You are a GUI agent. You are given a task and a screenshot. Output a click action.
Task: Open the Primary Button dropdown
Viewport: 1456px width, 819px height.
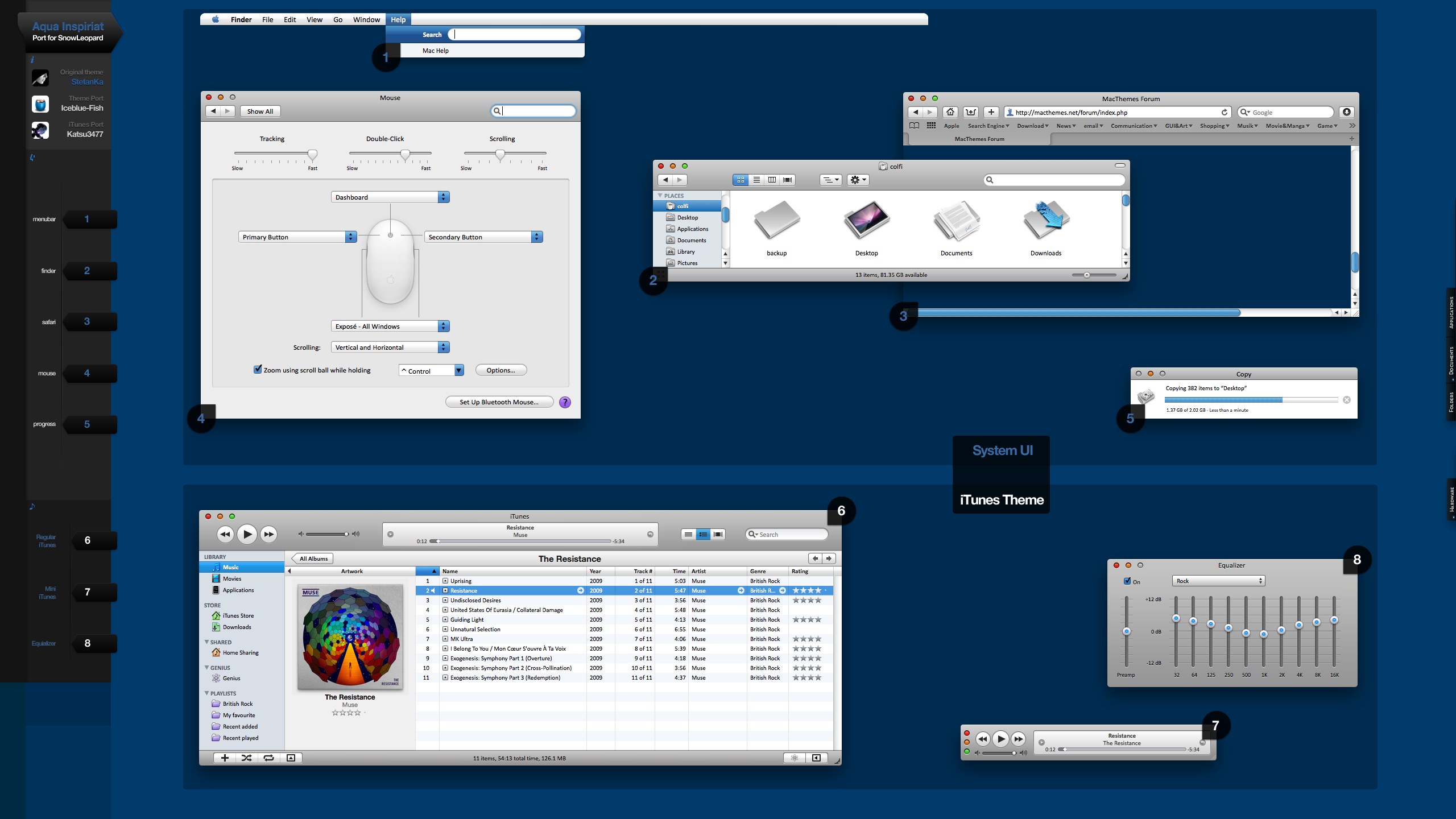pyautogui.click(x=297, y=237)
